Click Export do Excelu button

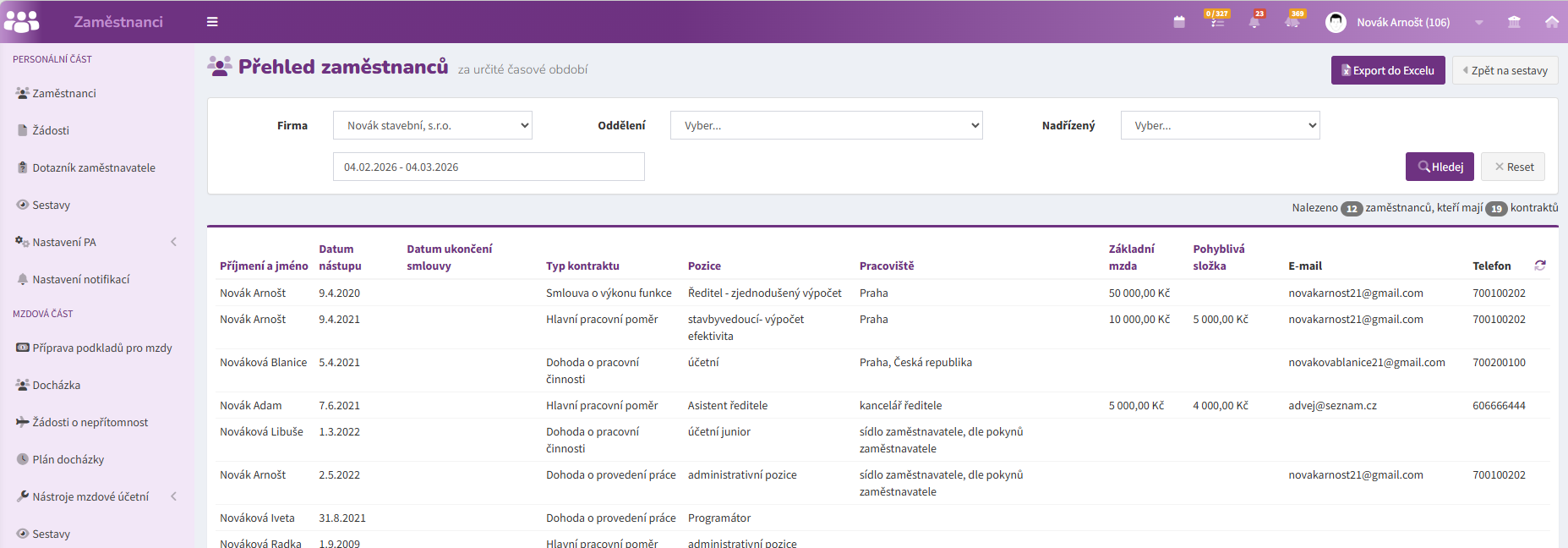coord(1388,70)
